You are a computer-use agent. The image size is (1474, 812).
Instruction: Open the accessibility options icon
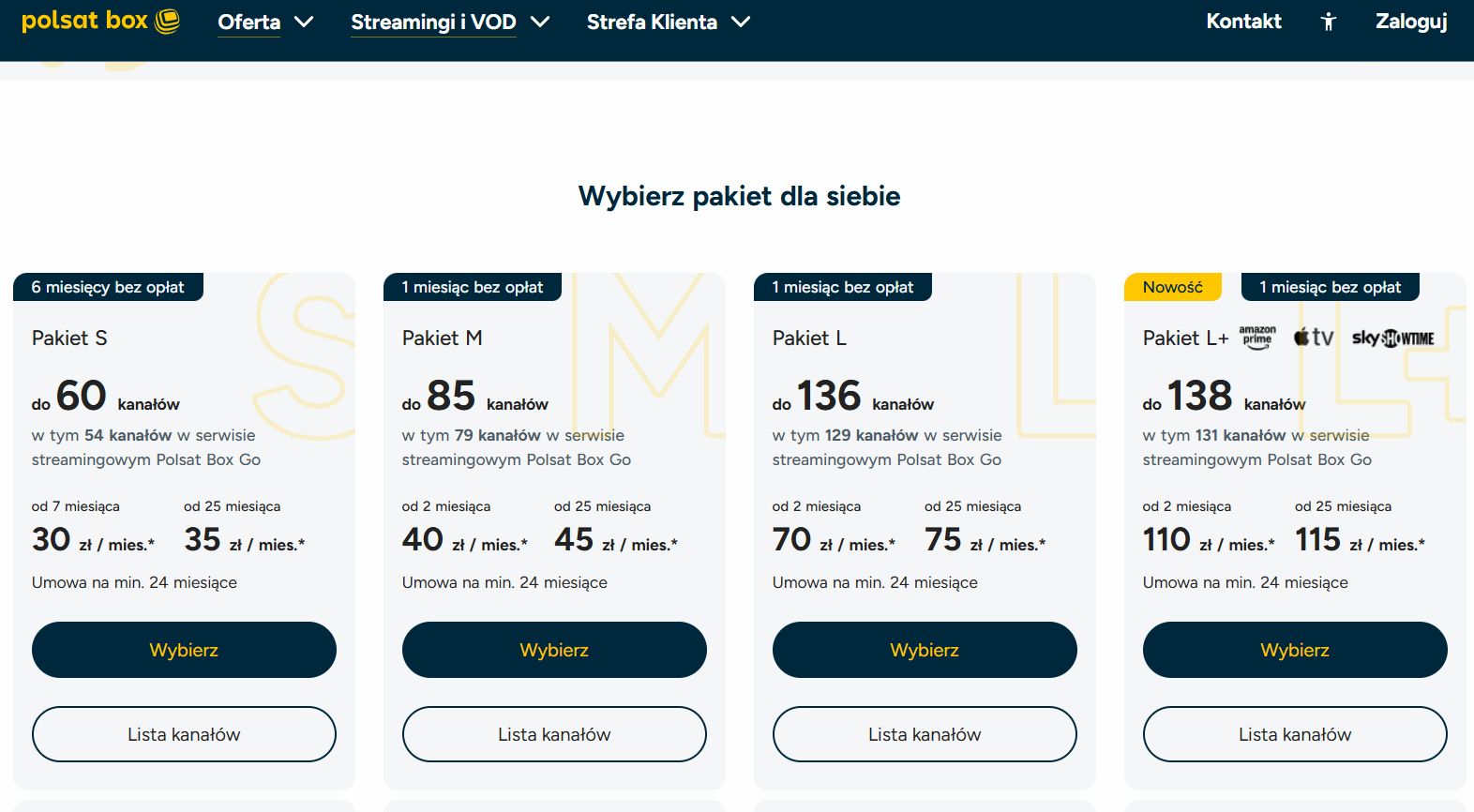click(1328, 22)
